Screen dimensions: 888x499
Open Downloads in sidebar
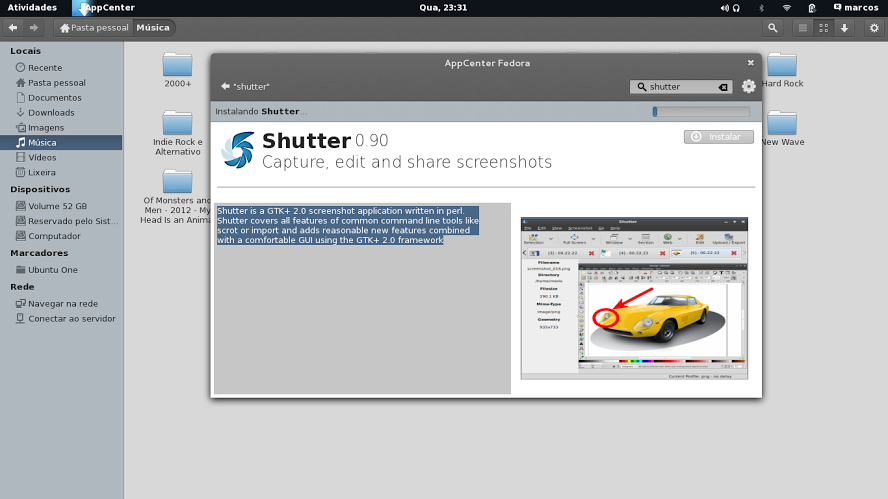tap(61, 113)
